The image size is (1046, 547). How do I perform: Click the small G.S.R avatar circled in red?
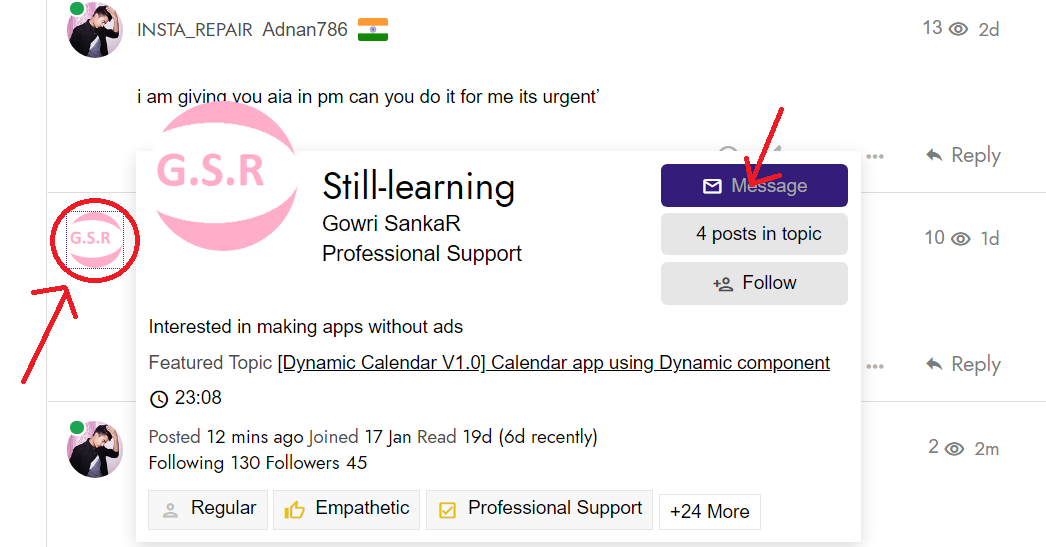click(95, 239)
